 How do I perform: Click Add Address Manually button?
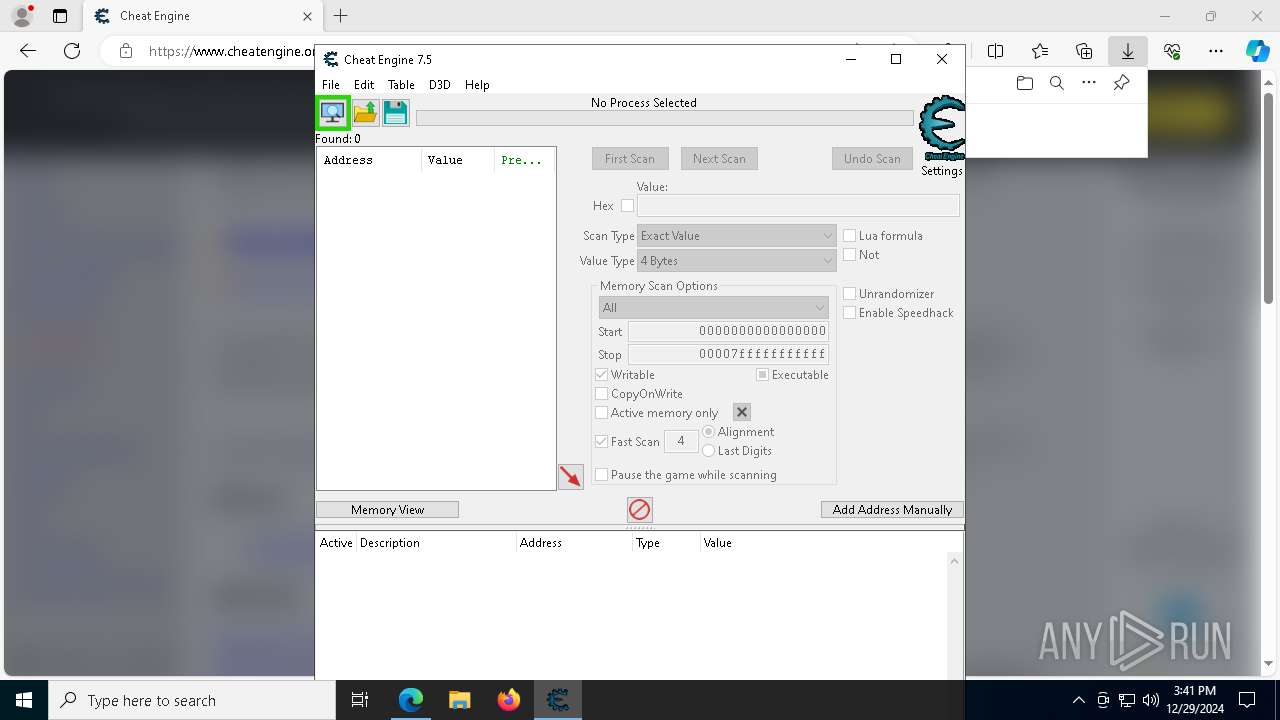(893, 510)
